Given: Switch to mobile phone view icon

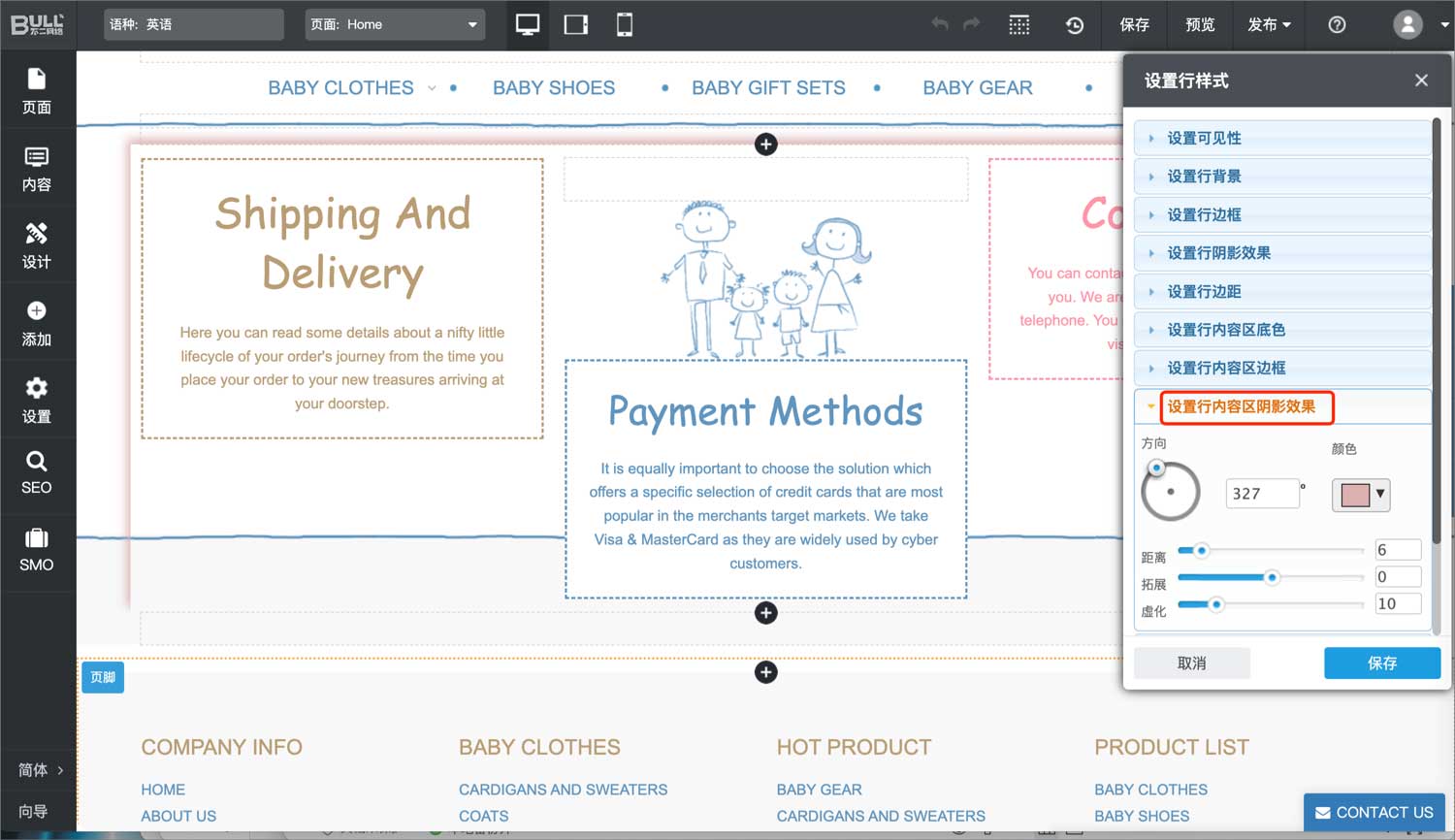Looking at the screenshot, I should point(625,25).
